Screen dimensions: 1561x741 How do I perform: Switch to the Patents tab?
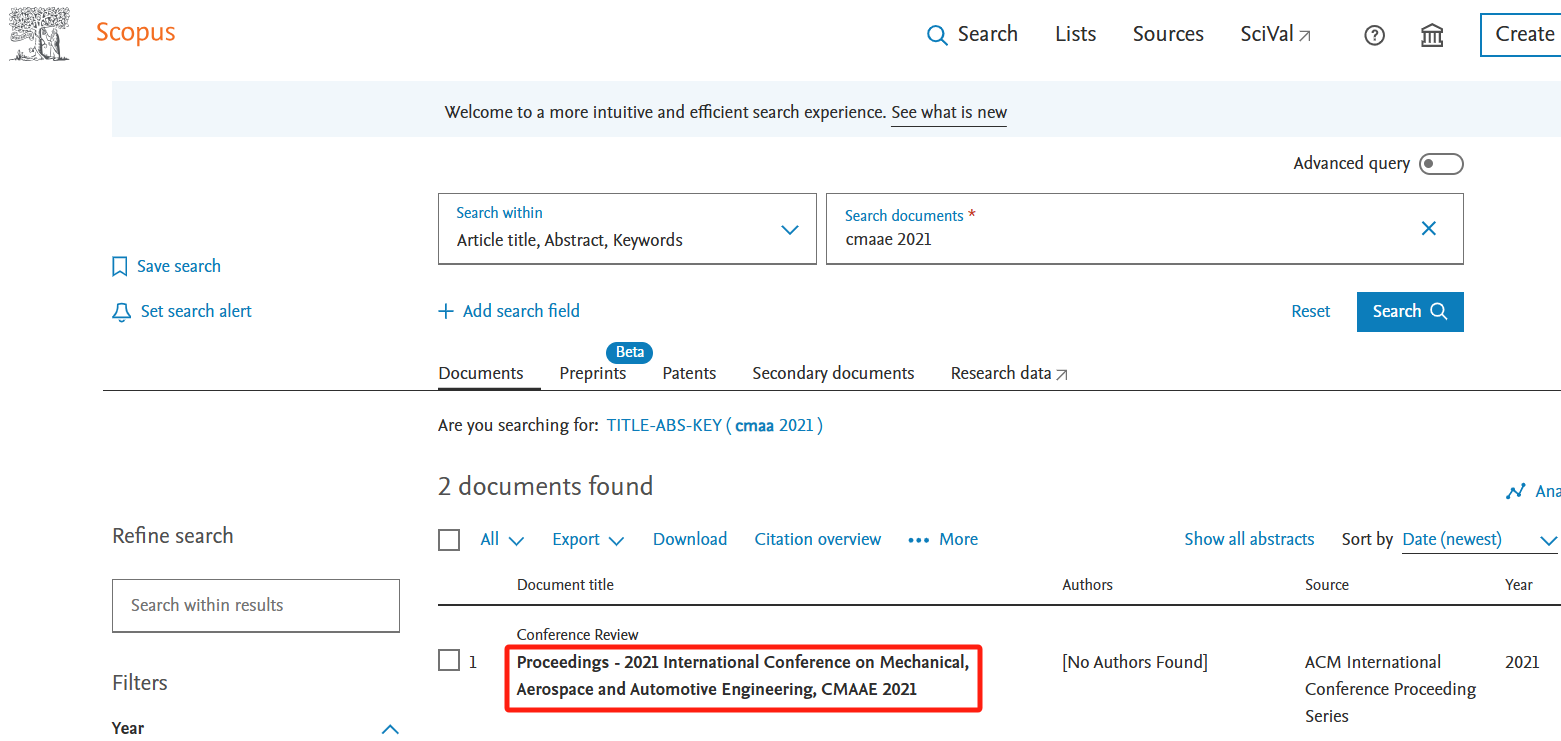(x=689, y=373)
